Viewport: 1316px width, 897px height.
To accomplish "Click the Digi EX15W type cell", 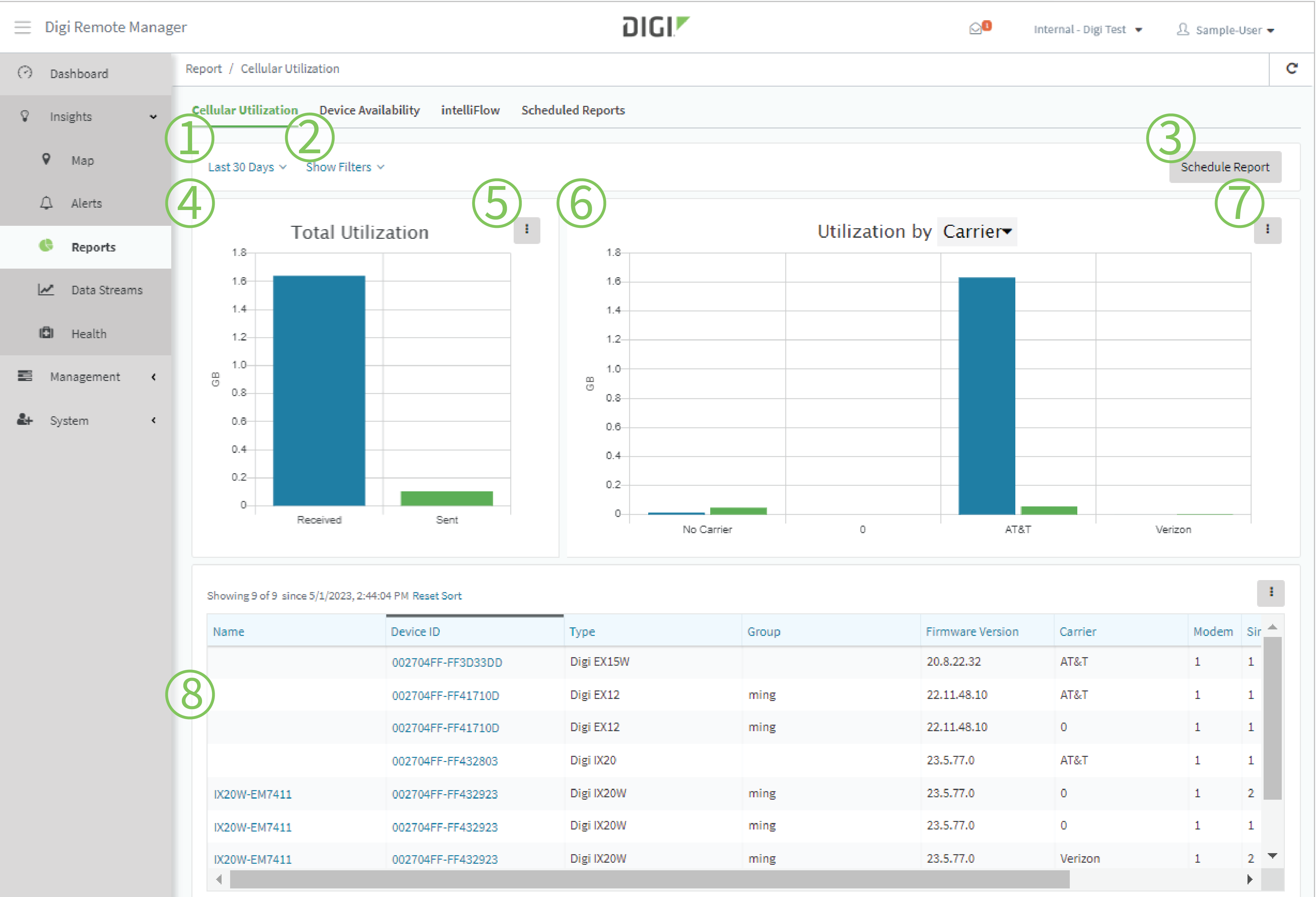I will click(600, 661).
